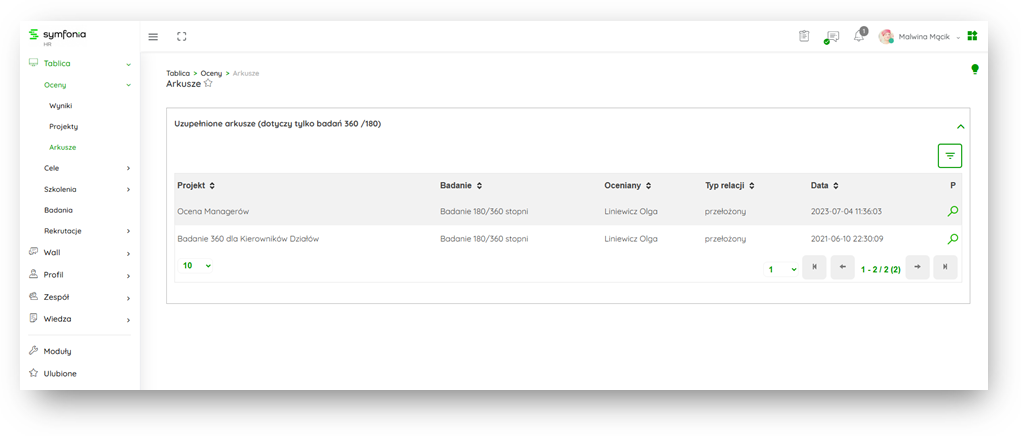1021x436 pixels.
Task: Click the Moduły wrench icon
Action: [x=34, y=351]
